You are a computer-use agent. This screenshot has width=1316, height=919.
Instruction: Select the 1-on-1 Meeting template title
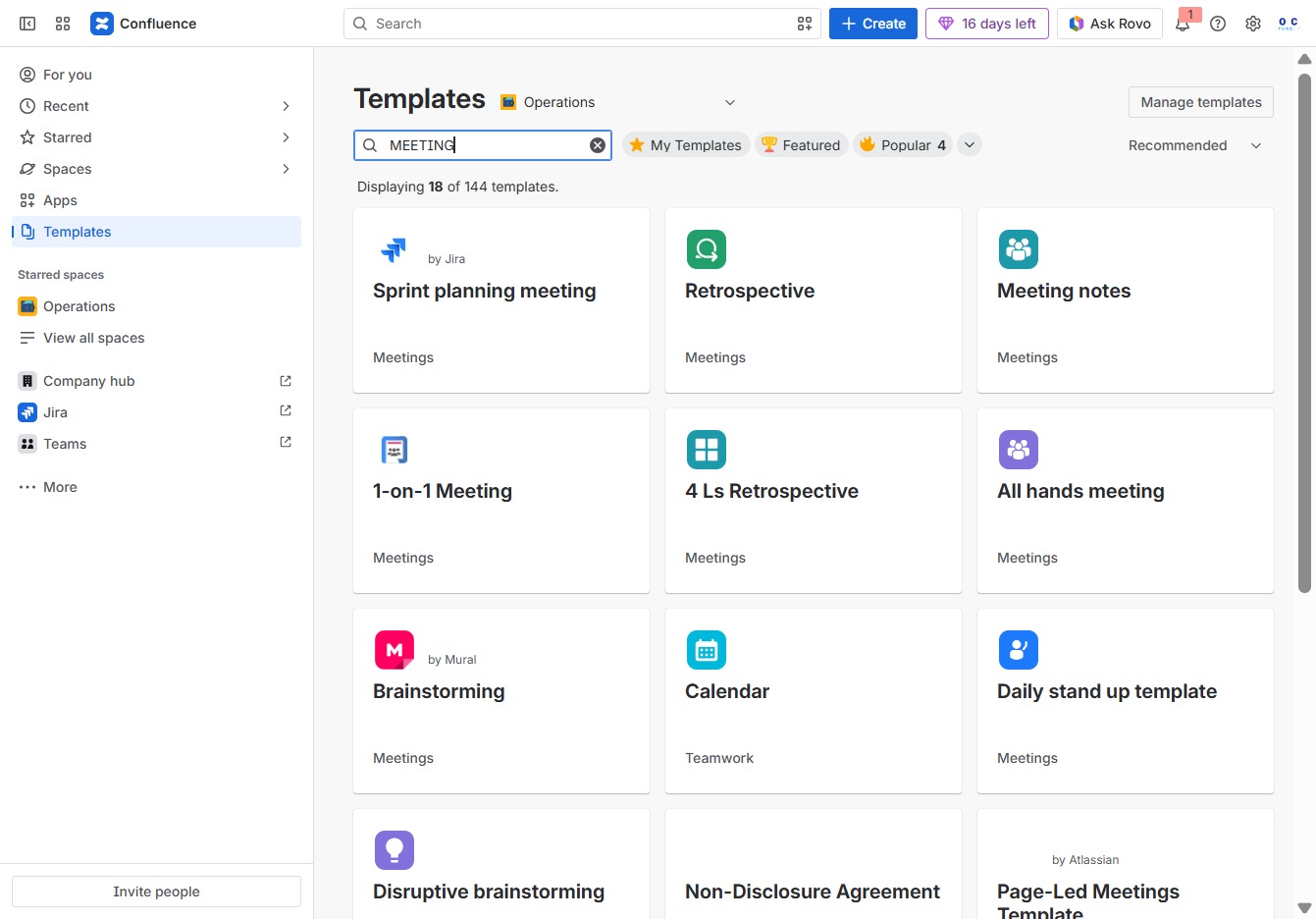(443, 491)
